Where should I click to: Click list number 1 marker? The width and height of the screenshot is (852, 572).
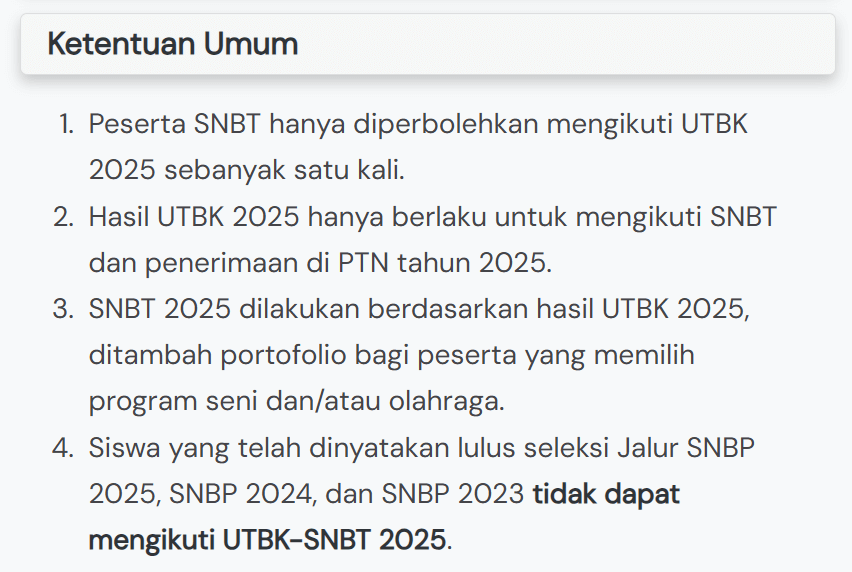pos(66,125)
